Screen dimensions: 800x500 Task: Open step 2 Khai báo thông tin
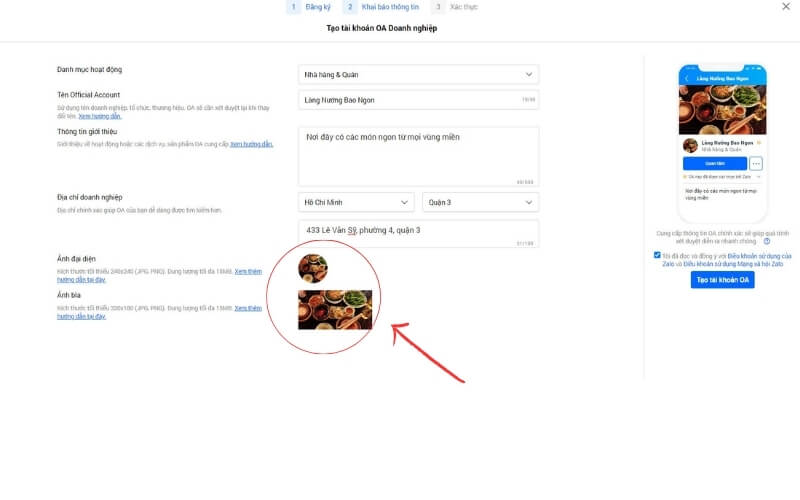382,7
